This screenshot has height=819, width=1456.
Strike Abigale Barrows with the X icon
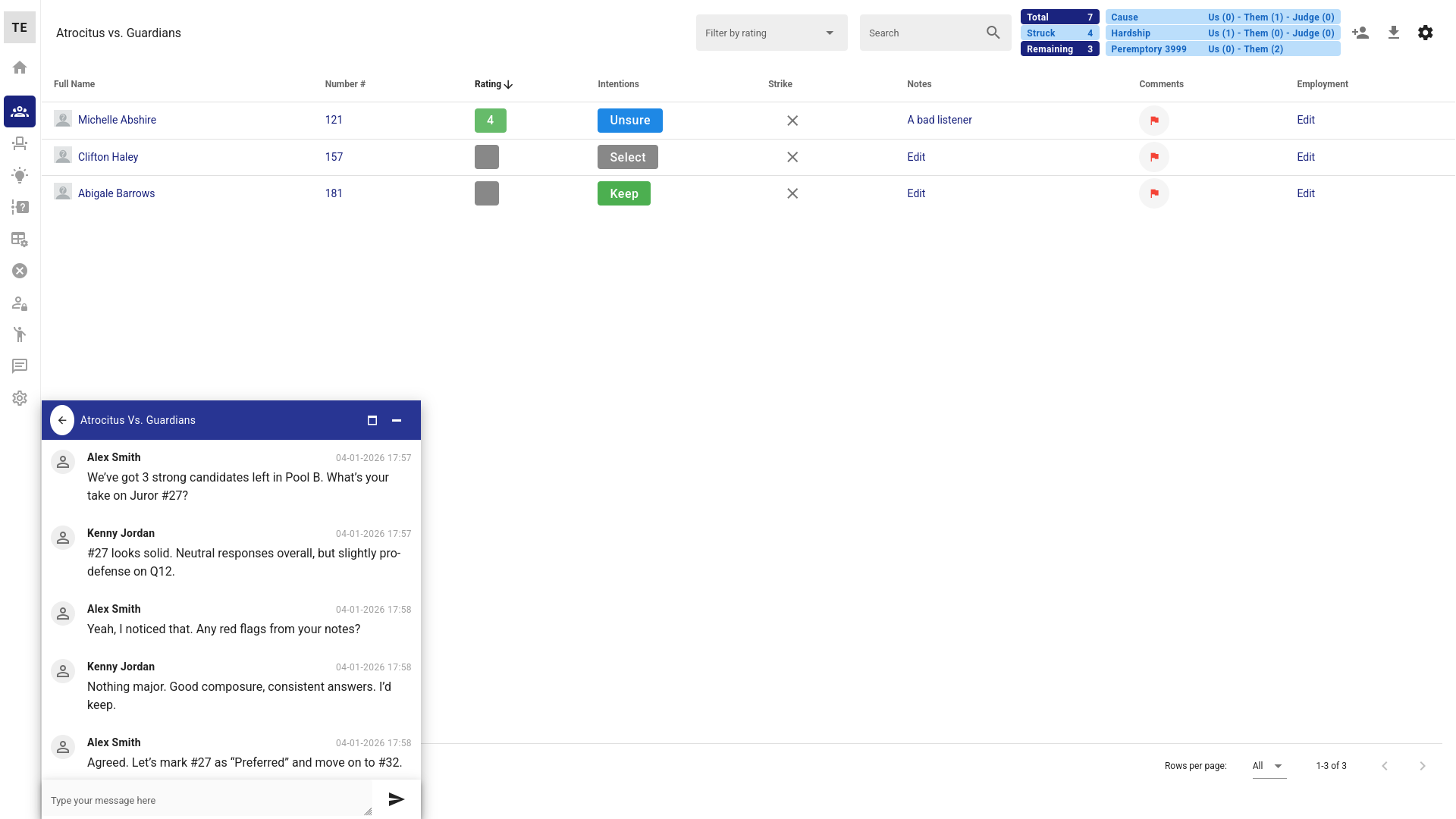click(x=792, y=193)
